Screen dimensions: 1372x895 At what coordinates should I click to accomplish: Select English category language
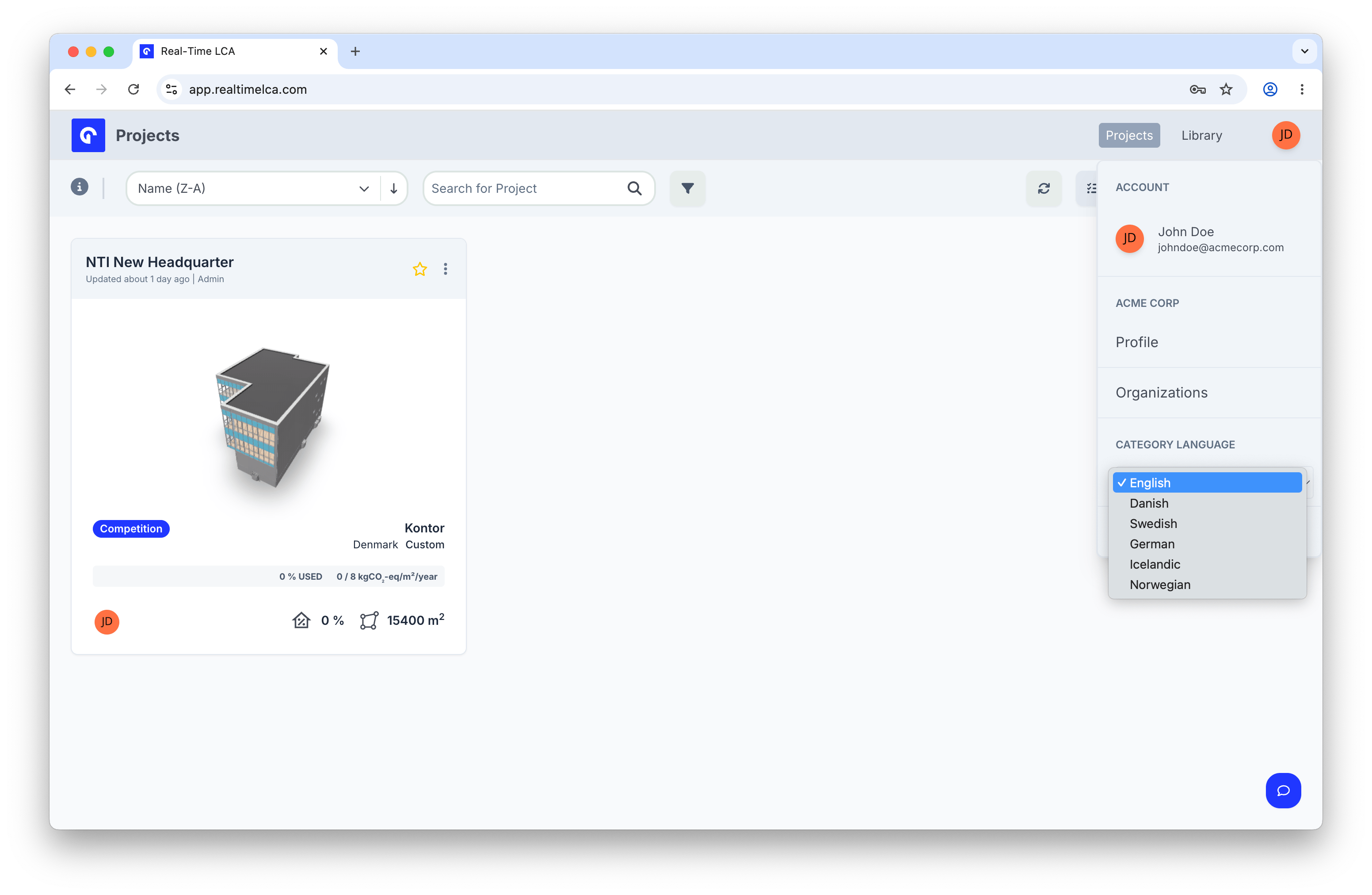(x=1207, y=483)
